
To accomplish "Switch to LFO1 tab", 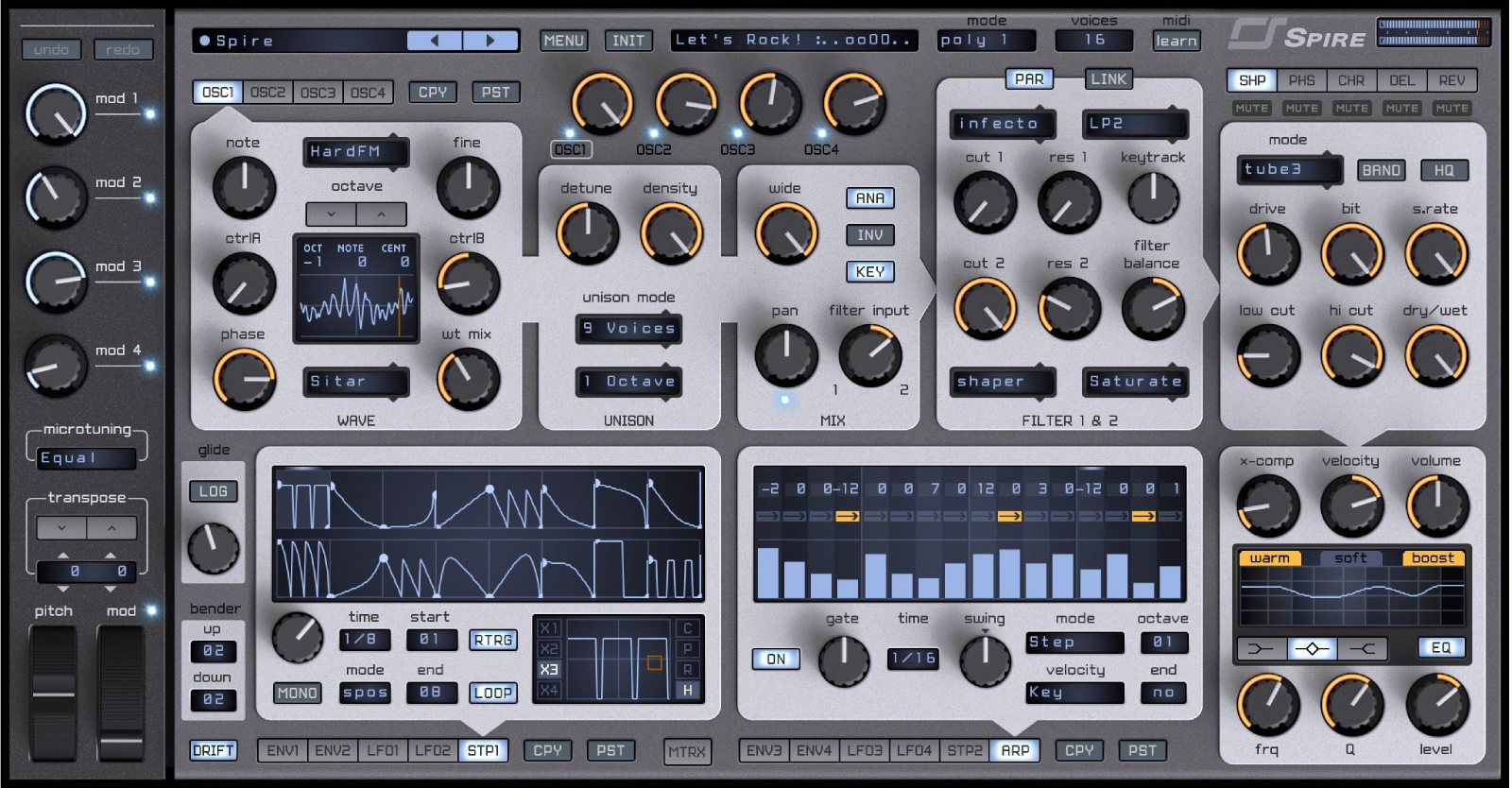I will (383, 751).
